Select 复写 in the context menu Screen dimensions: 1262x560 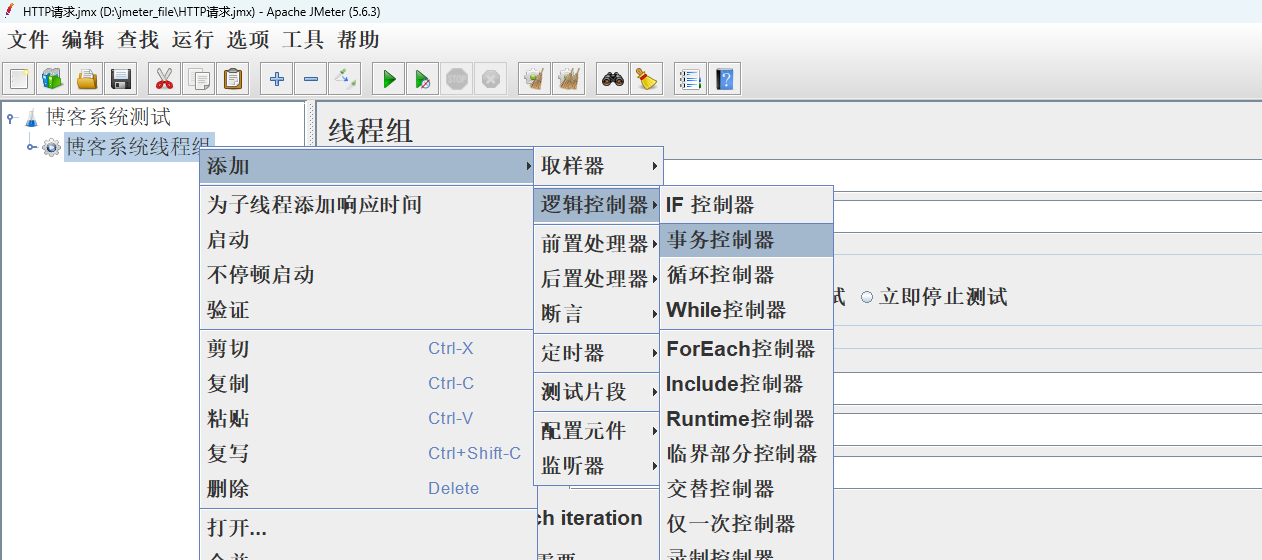coord(368,454)
